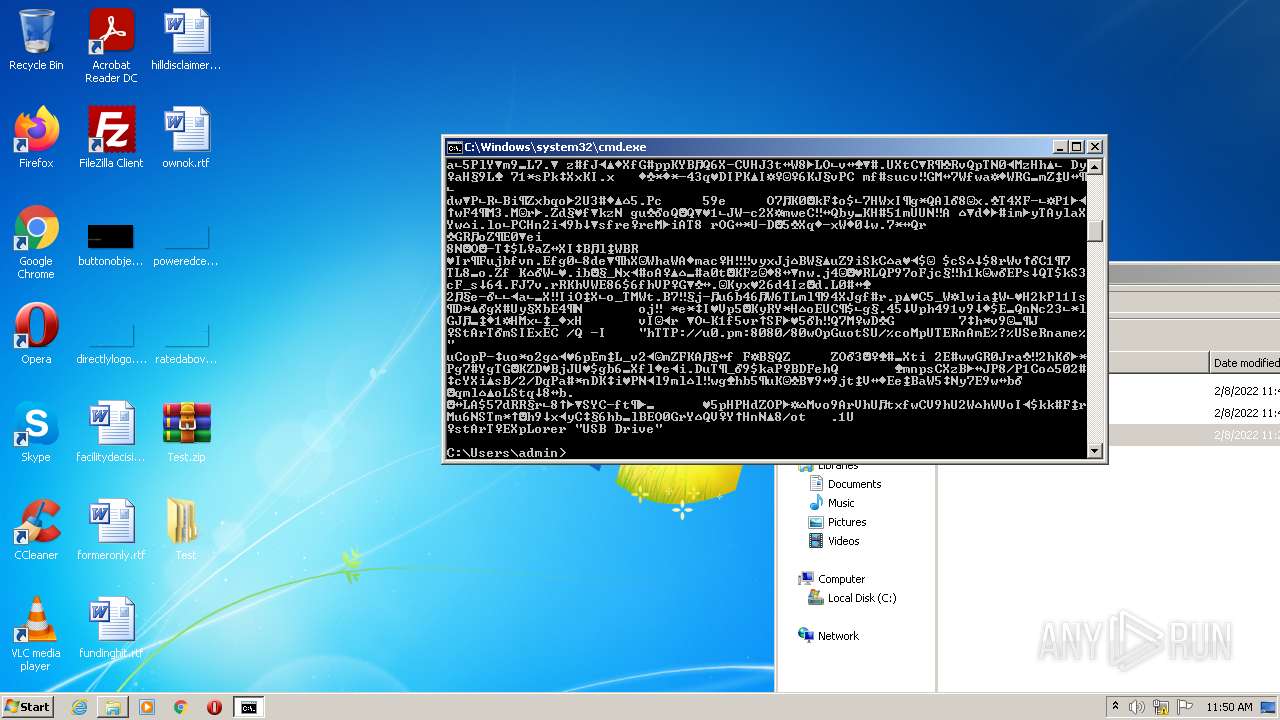Open the FileZilla Client shortcut

click(111, 138)
